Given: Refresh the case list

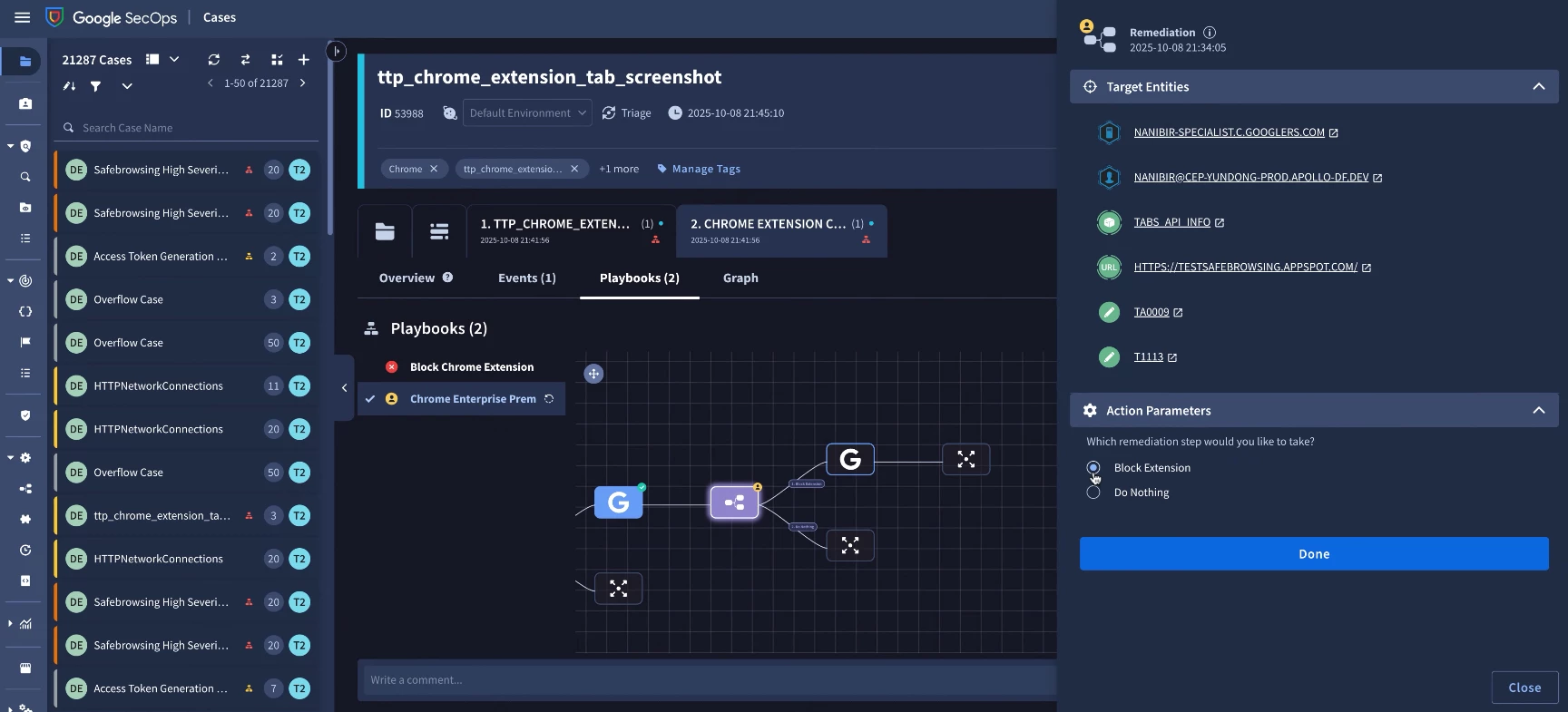Looking at the screenshot, I should pyautogui.click(x=214, y=60).
